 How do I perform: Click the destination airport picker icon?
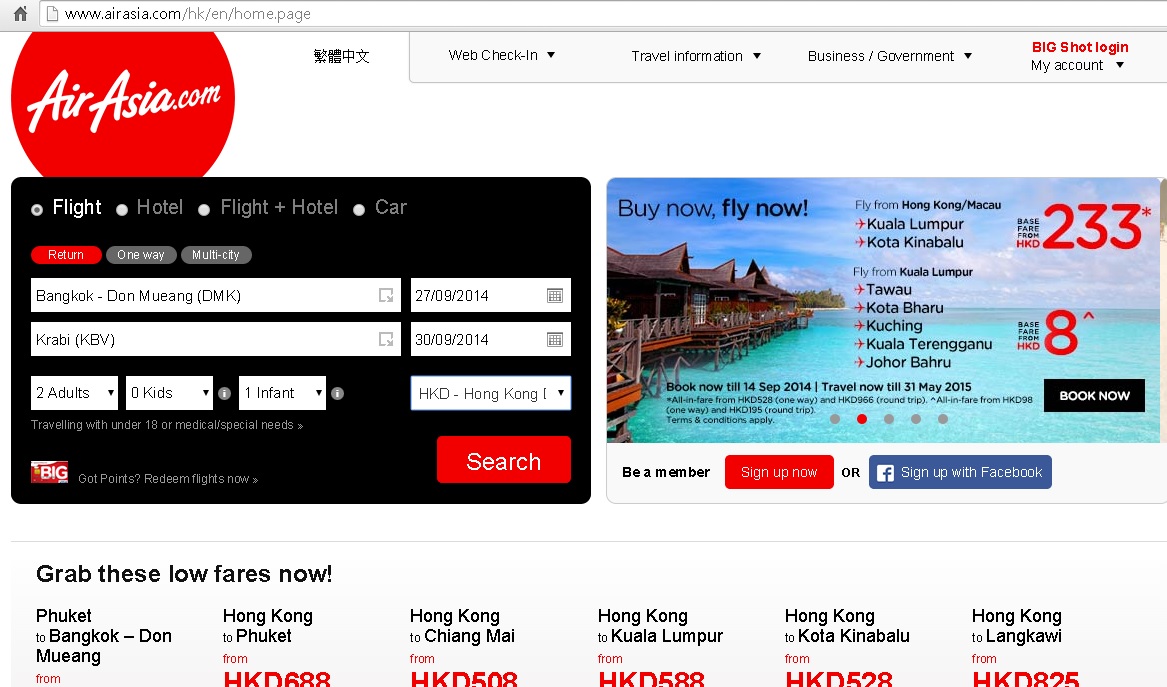click(386, 340)
